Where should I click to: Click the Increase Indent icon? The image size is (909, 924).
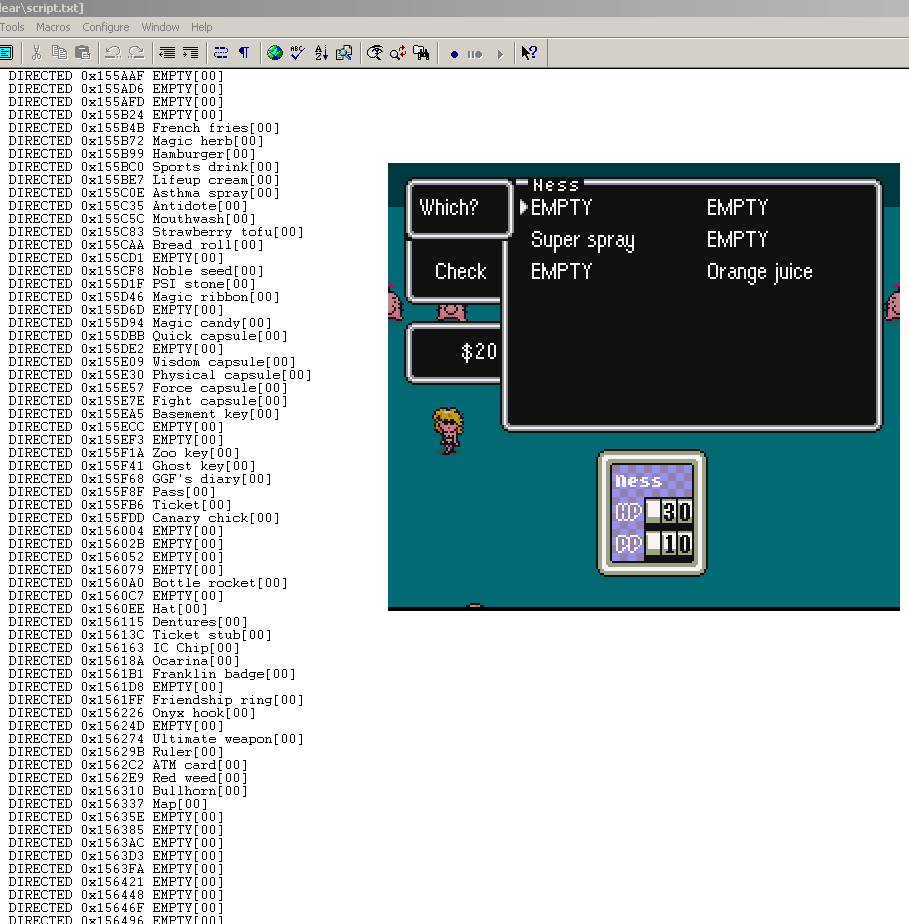pos(190,53)
